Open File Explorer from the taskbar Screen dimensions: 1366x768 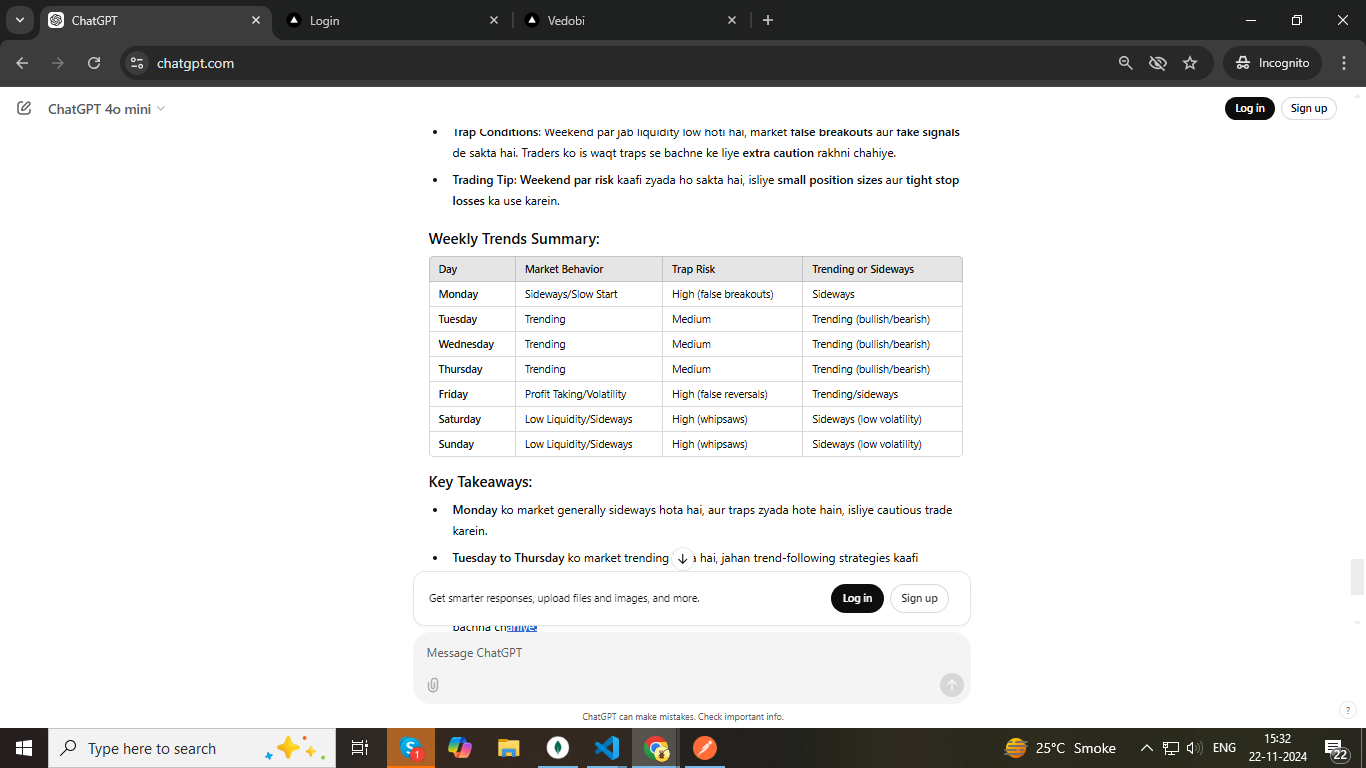[x=509, y=748]
